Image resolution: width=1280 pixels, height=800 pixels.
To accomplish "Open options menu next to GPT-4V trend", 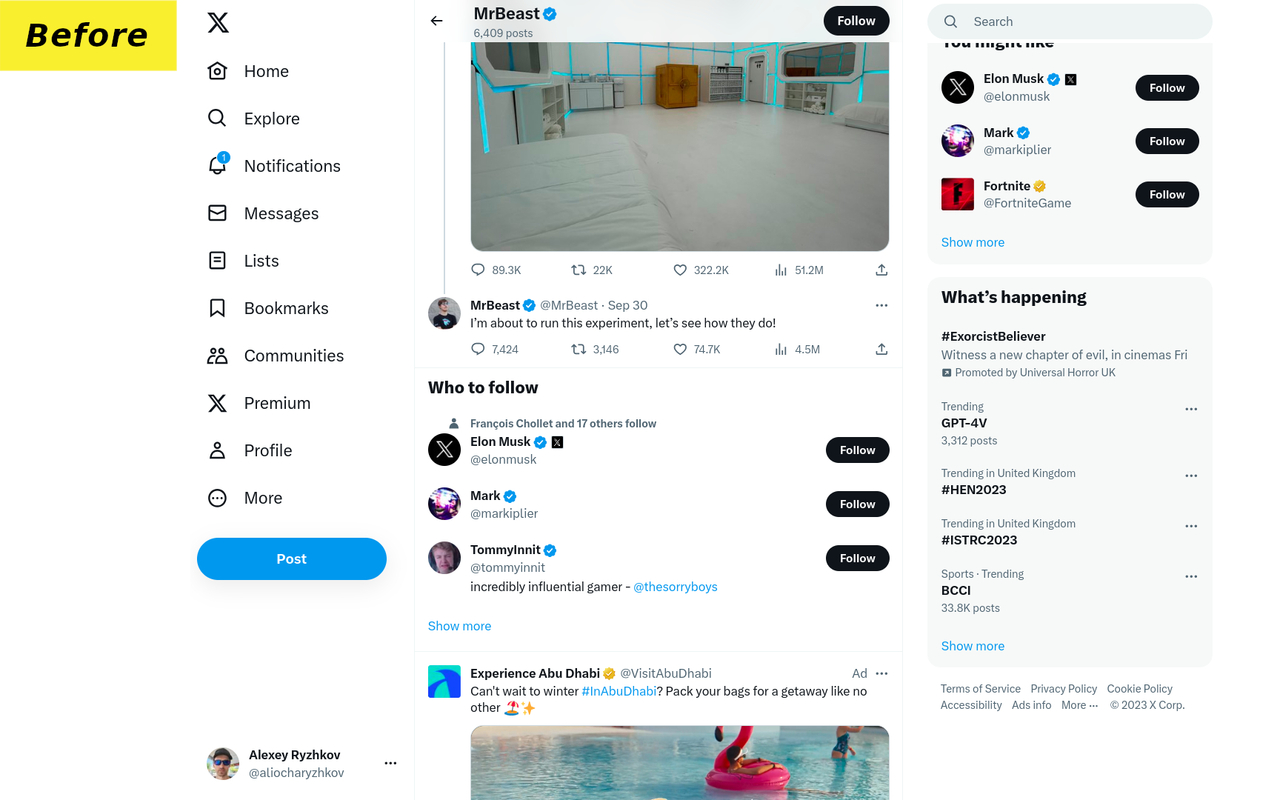I will click(1191, 408).
